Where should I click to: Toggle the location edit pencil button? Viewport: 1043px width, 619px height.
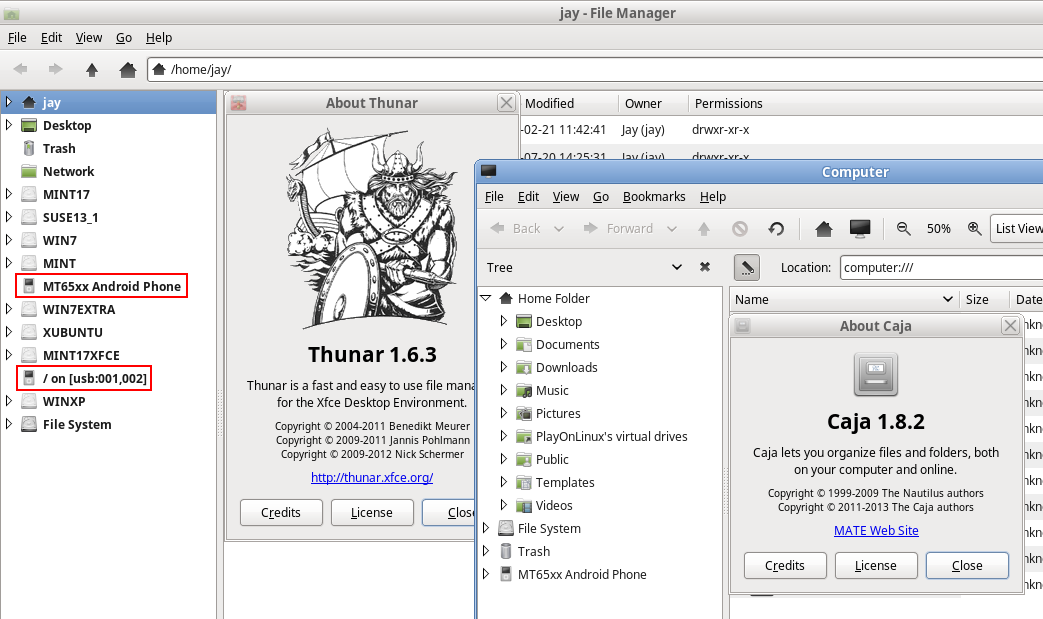747,268
